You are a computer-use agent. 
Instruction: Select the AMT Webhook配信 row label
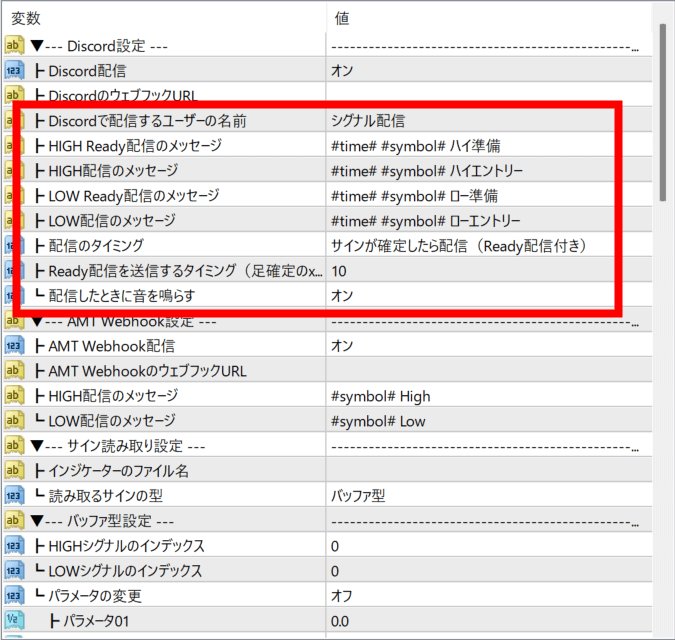(111, 346)
